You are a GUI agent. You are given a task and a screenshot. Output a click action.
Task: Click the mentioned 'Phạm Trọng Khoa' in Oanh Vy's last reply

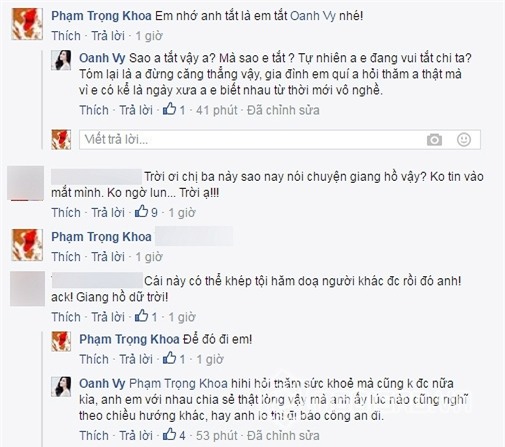click(x=178, y=383)
